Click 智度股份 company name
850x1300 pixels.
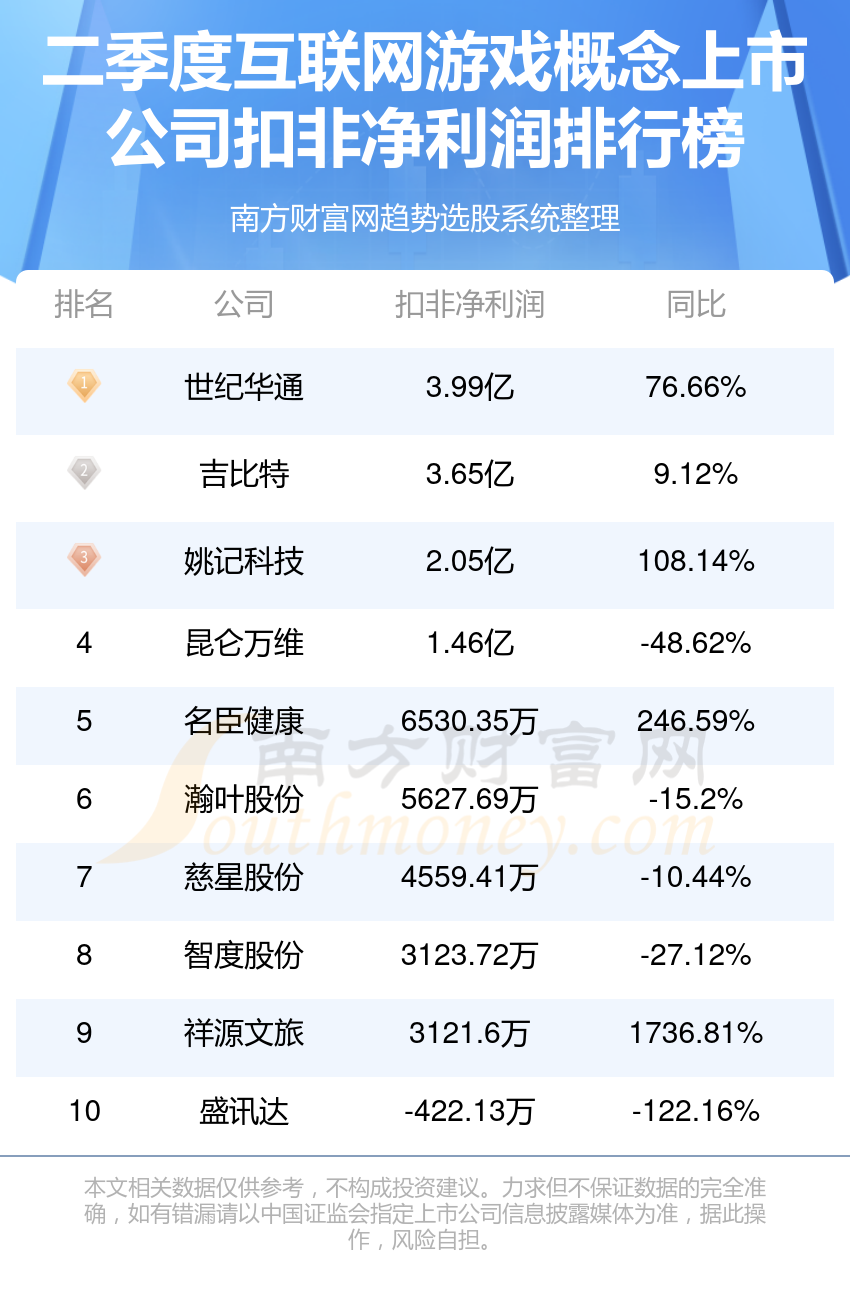(x=244, y=955)
